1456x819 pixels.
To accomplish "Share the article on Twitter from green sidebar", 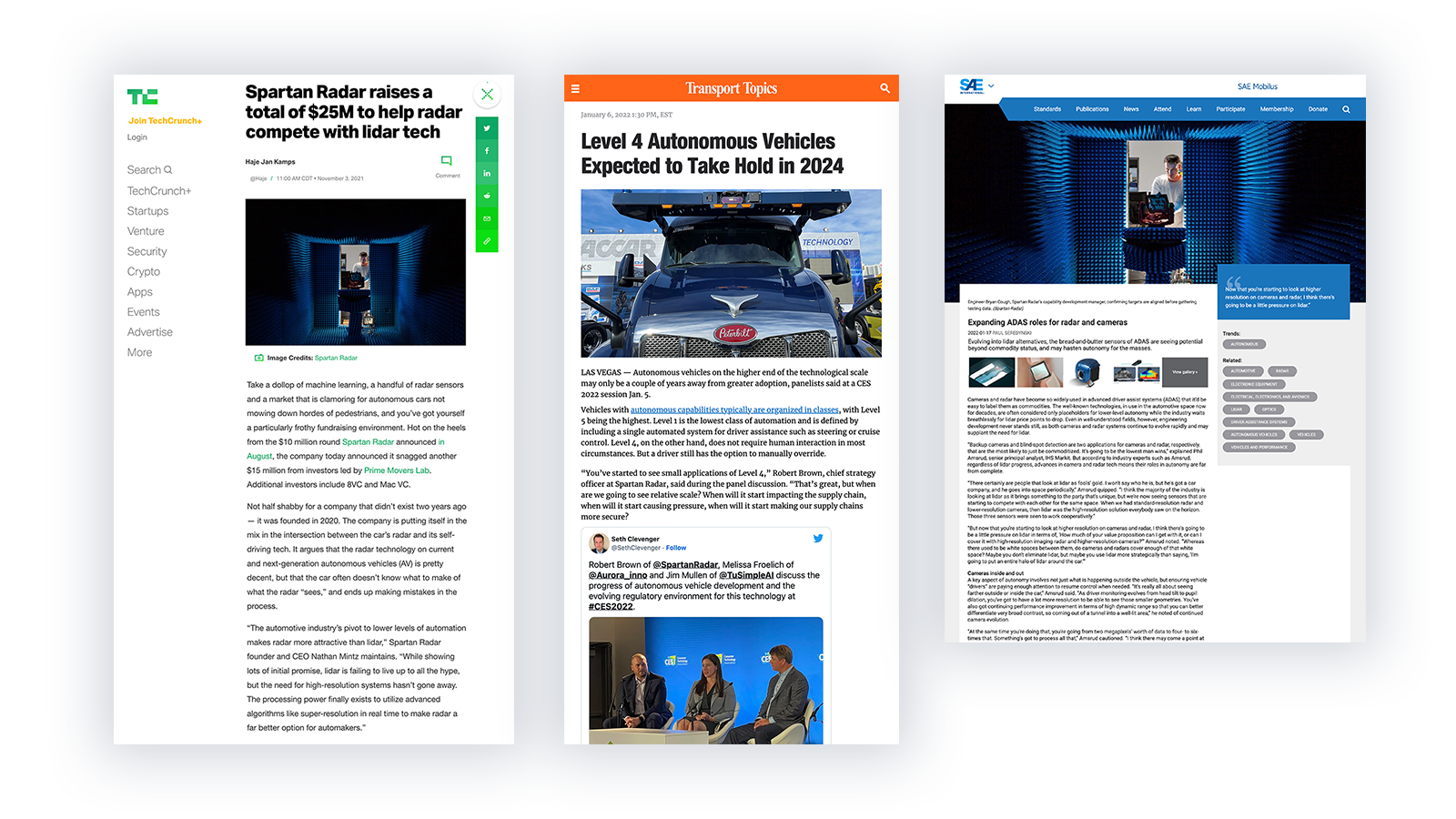I will click(487, 128).
